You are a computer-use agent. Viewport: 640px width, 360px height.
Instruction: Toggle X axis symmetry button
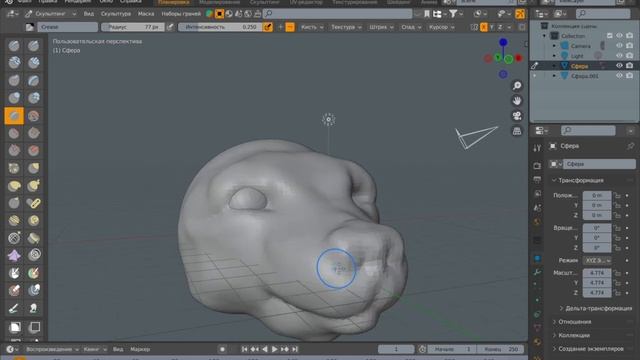tap(484, 27)
